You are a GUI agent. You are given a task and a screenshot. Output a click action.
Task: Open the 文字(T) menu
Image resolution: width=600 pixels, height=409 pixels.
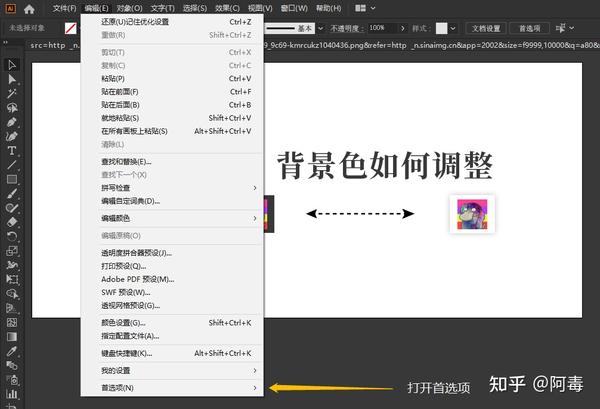(163, 8)
